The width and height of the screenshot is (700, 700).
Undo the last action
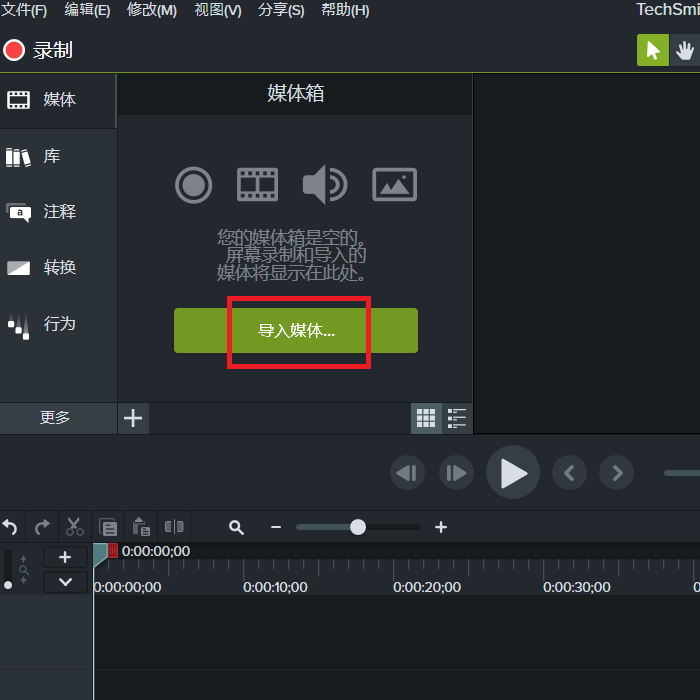point(10,527)
